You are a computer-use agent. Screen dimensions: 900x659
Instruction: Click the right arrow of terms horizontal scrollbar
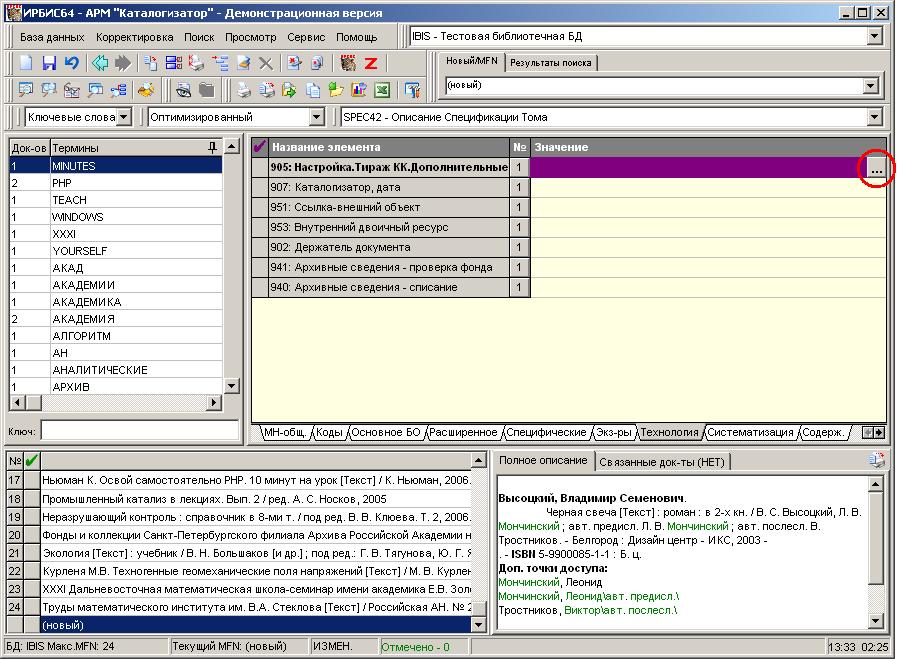click(x=214, y=402)
